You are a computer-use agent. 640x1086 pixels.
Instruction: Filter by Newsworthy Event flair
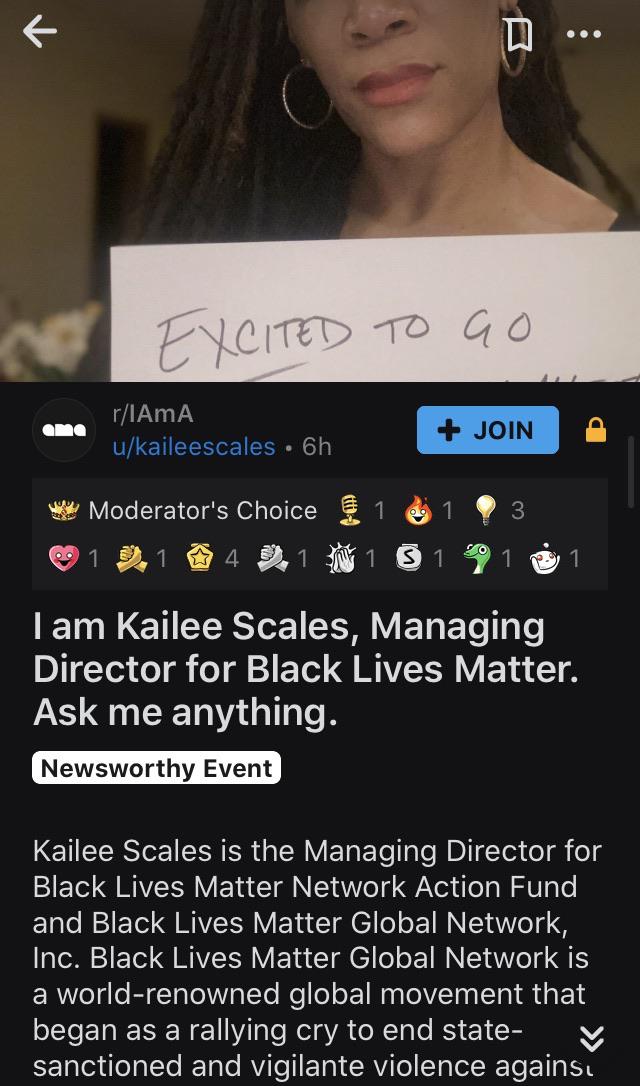pos(157,767)
